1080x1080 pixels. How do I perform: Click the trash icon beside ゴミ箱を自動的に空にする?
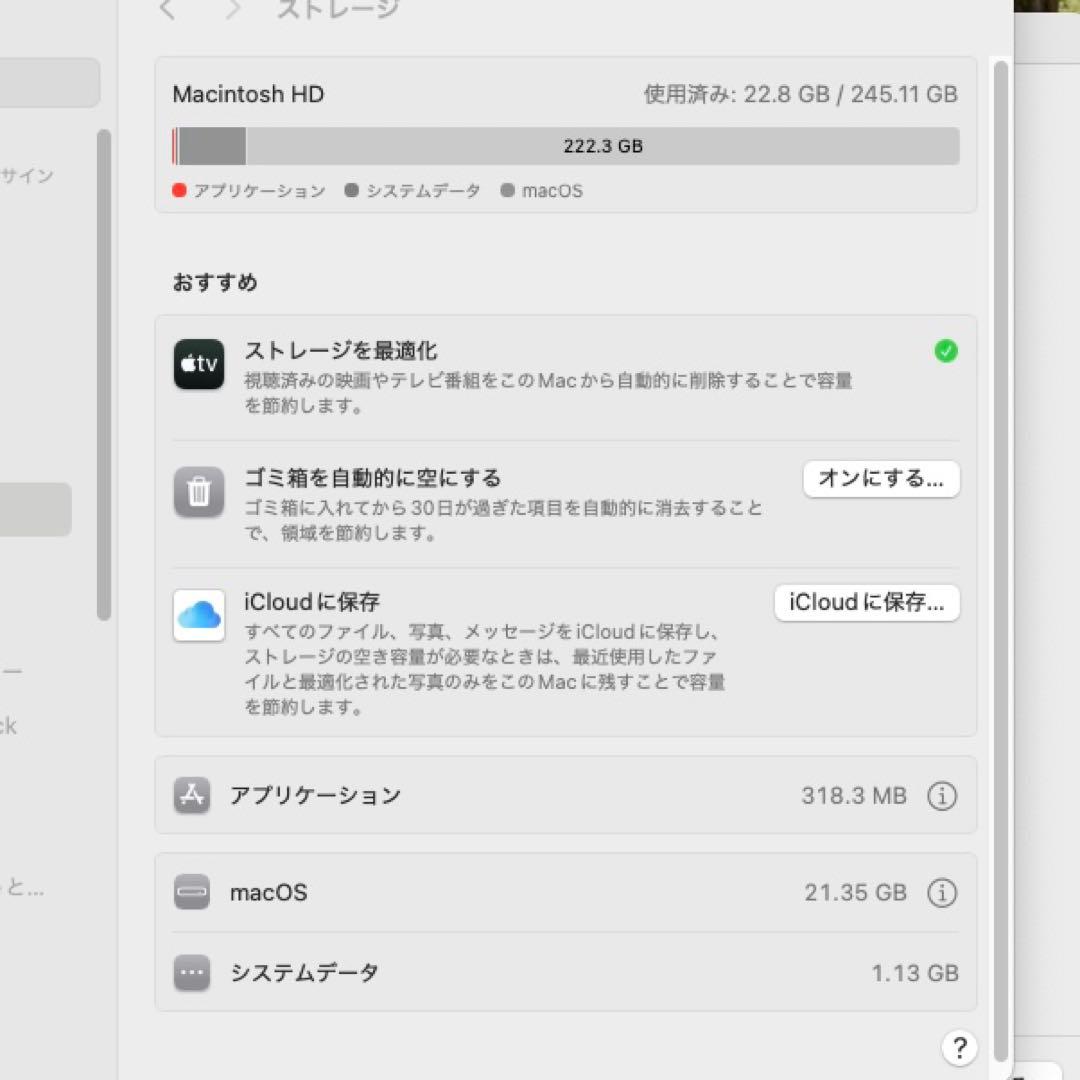(x=198, y=491)
